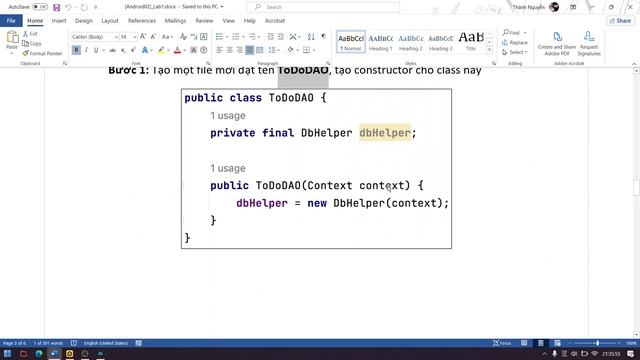This screenshot has height=360, width=640.
Task: Switch to the Design tab
Action: coord(84,20)
